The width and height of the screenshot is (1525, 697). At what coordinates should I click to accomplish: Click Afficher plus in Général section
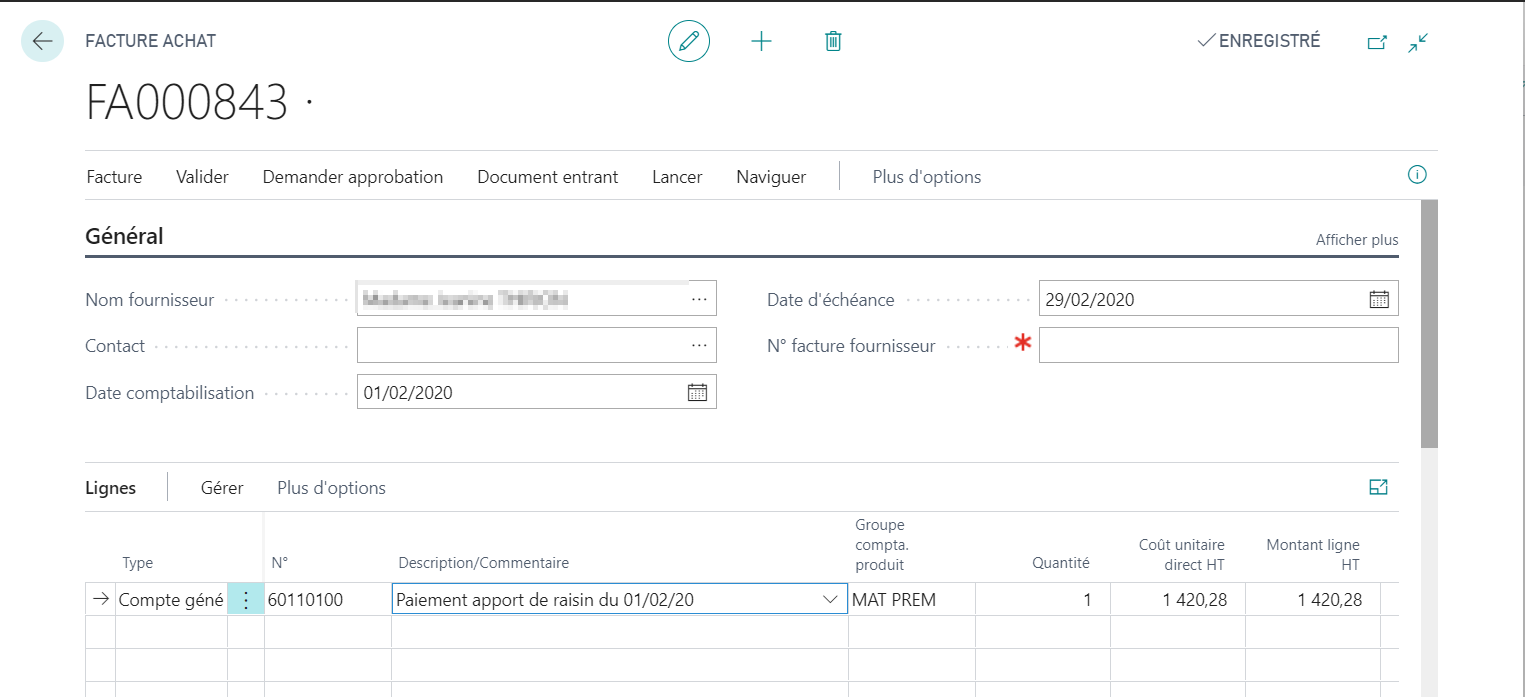coord(1357,240)
